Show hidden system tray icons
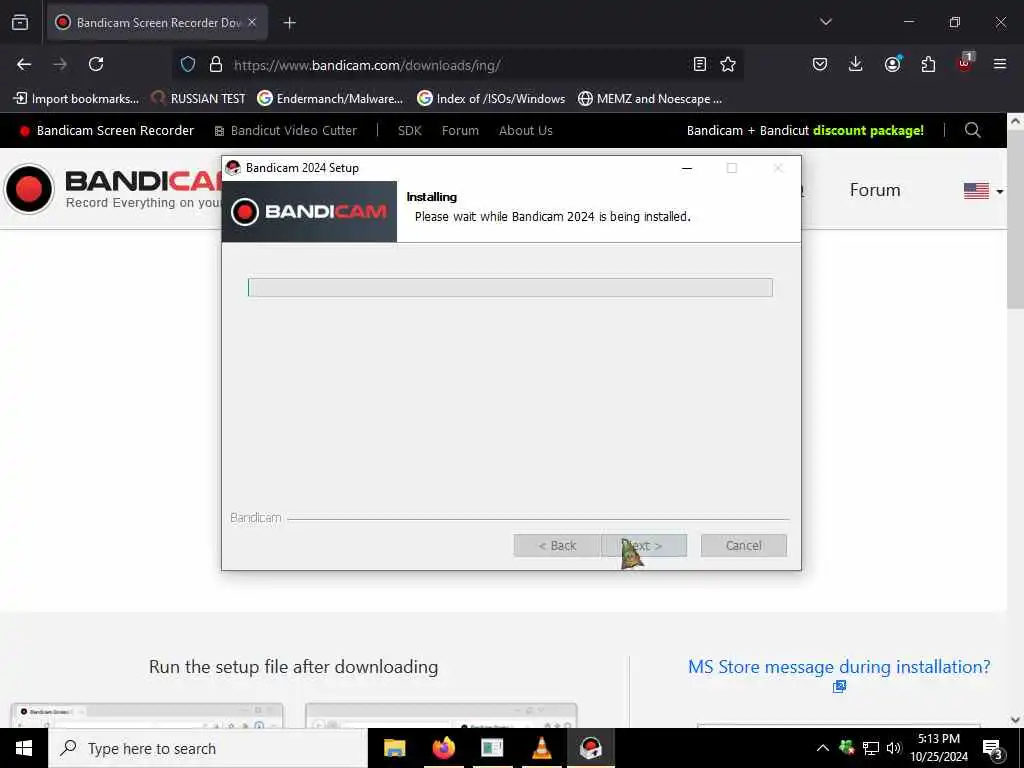Viewport: 1024px width, 768px height. pos(823,748)
